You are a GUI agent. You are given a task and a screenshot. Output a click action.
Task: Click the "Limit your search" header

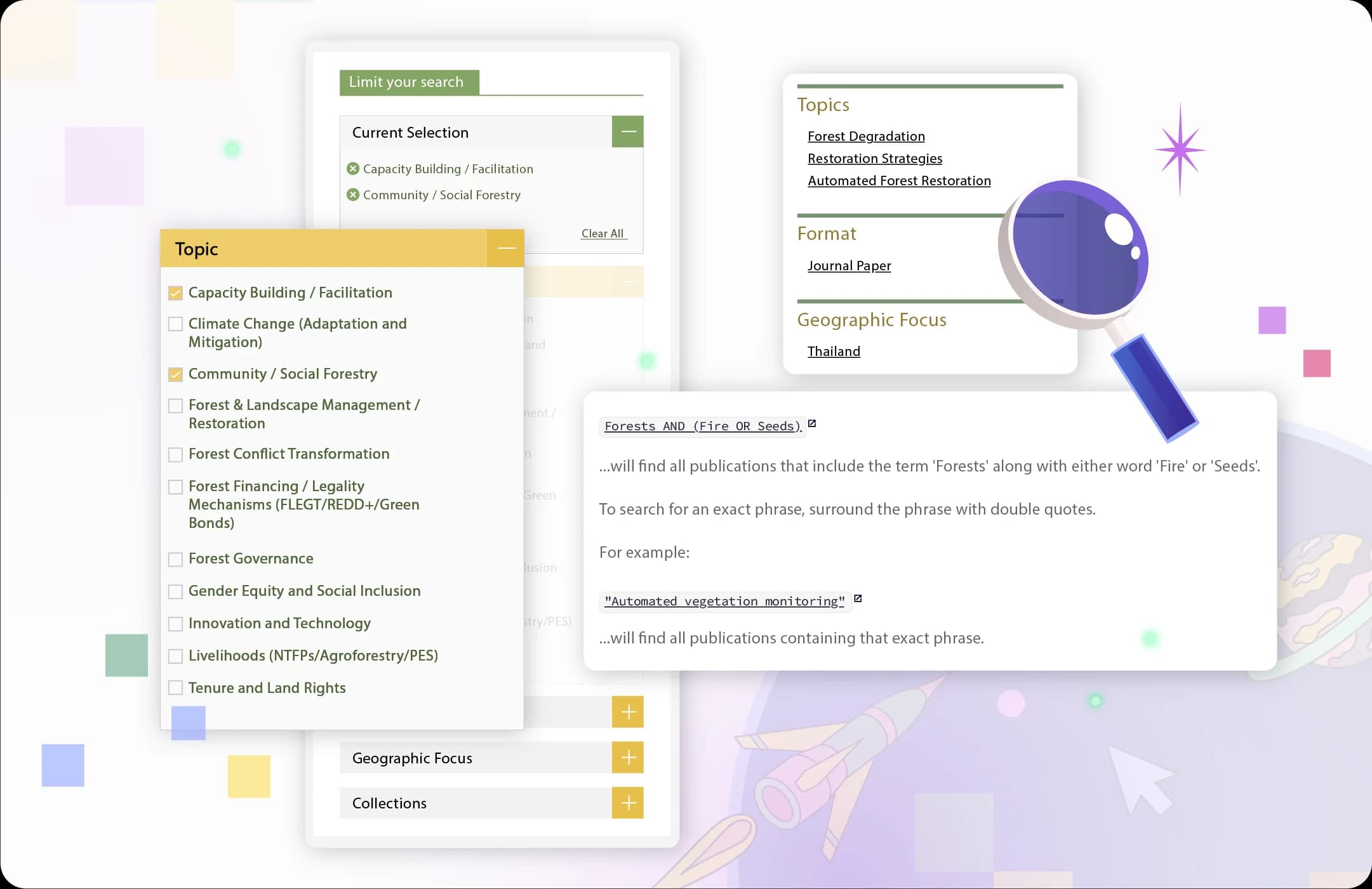coord(405,82)
